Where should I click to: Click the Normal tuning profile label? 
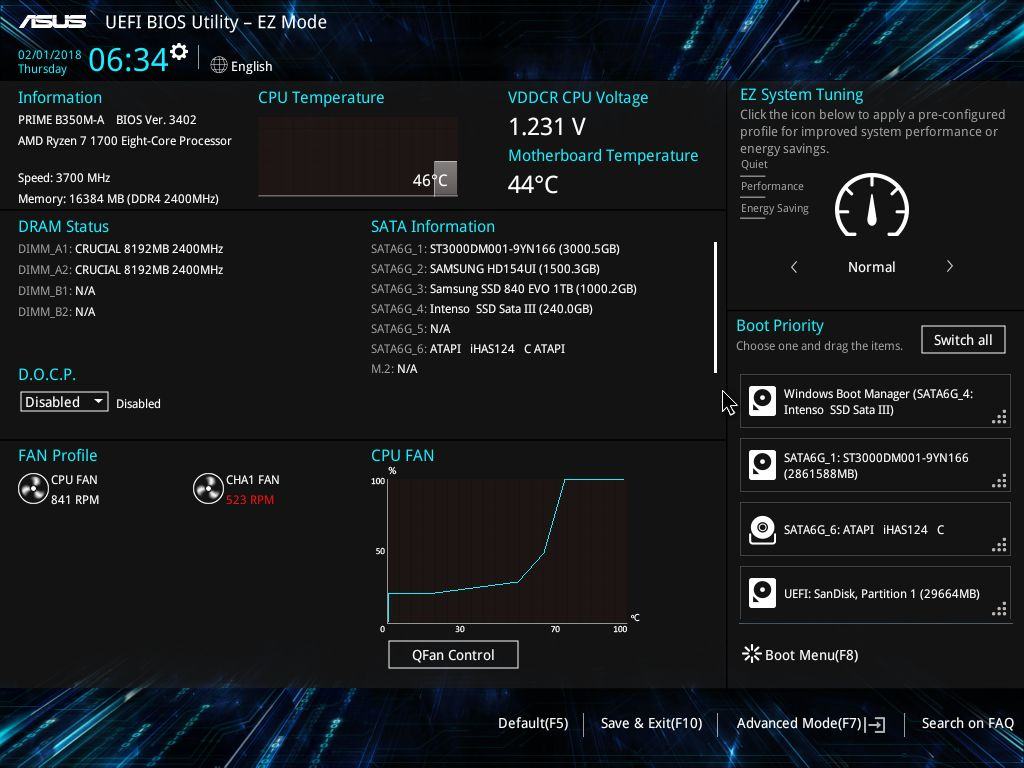pos(872,267)
